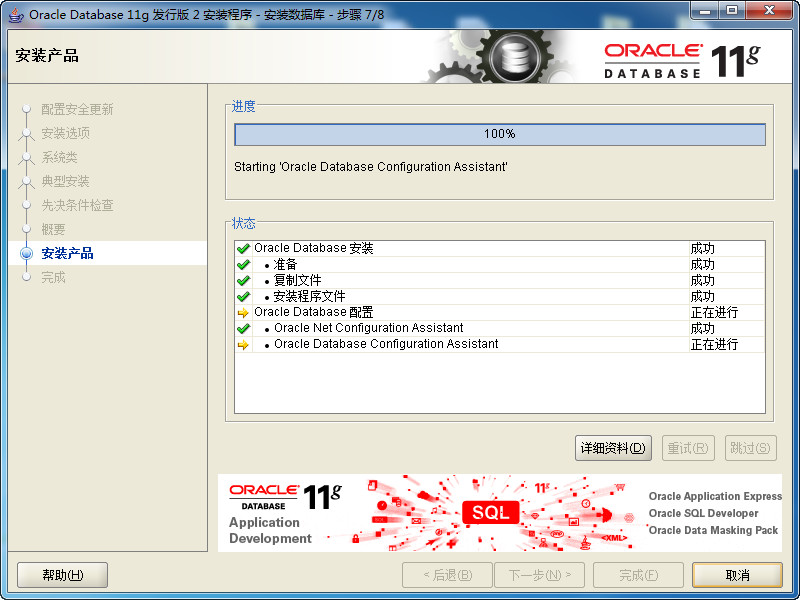Close the Oracle installer window
Viewport: 800px width, 600px height.
click(x=770, y=10)
